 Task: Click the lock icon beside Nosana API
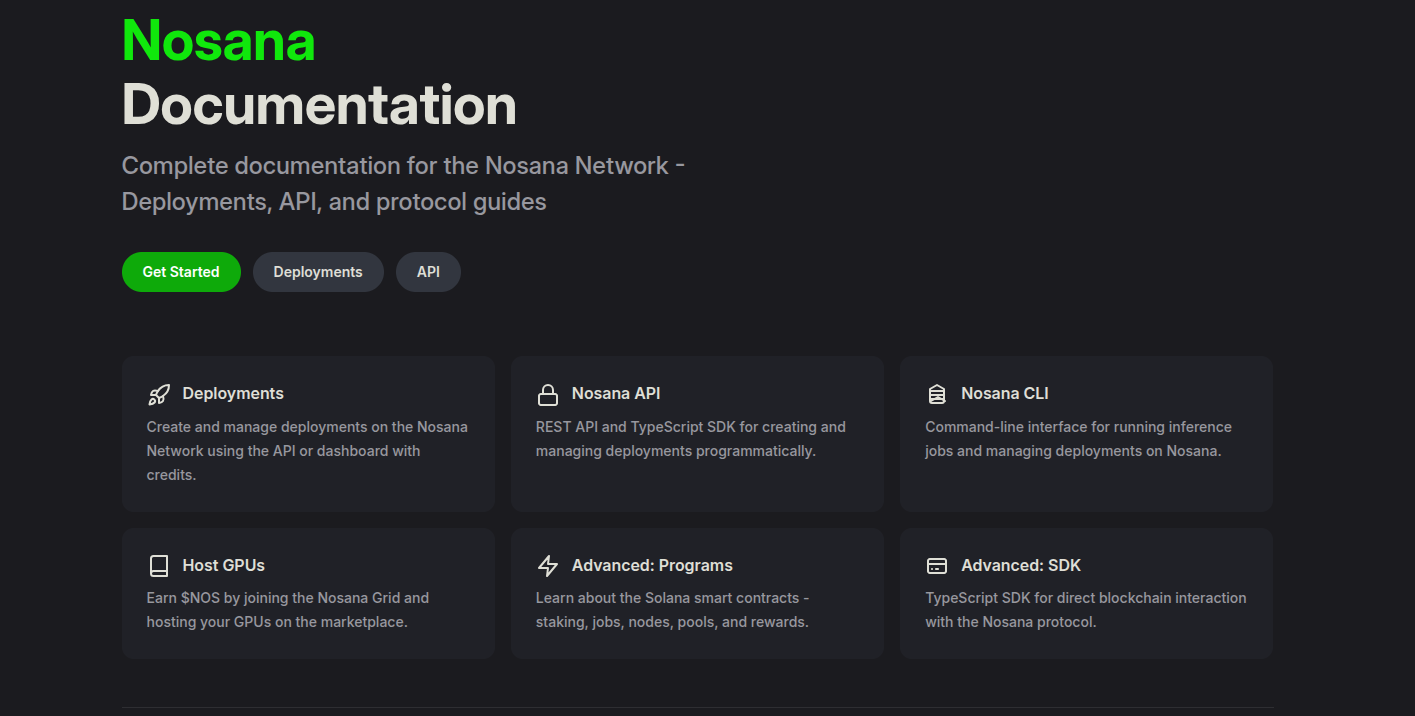(547, 394)
